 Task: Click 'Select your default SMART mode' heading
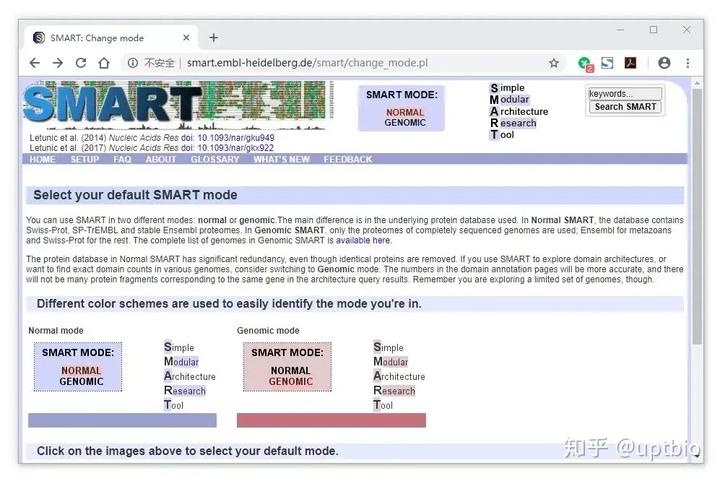coord(135,195)
